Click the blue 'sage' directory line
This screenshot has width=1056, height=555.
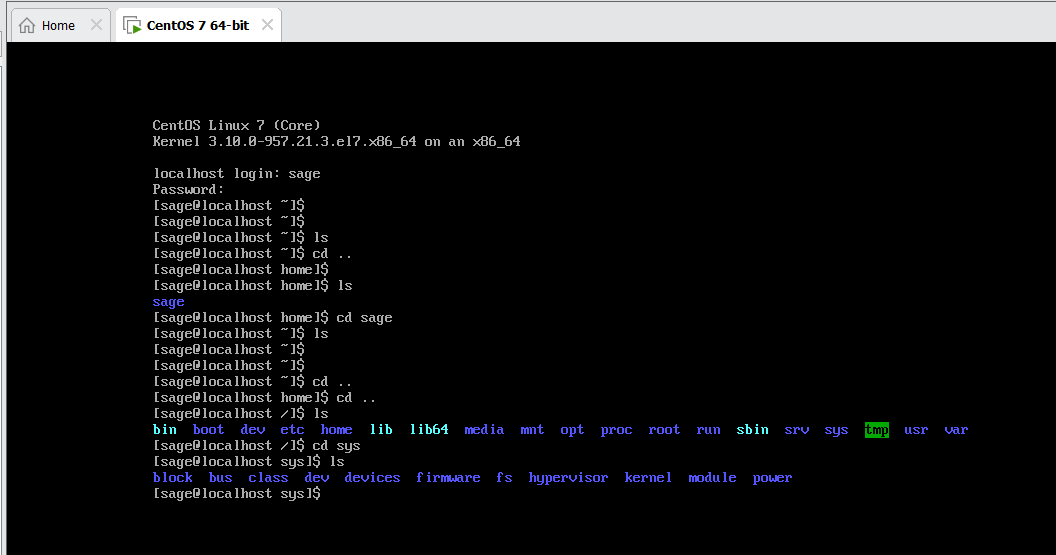[168, 302]
